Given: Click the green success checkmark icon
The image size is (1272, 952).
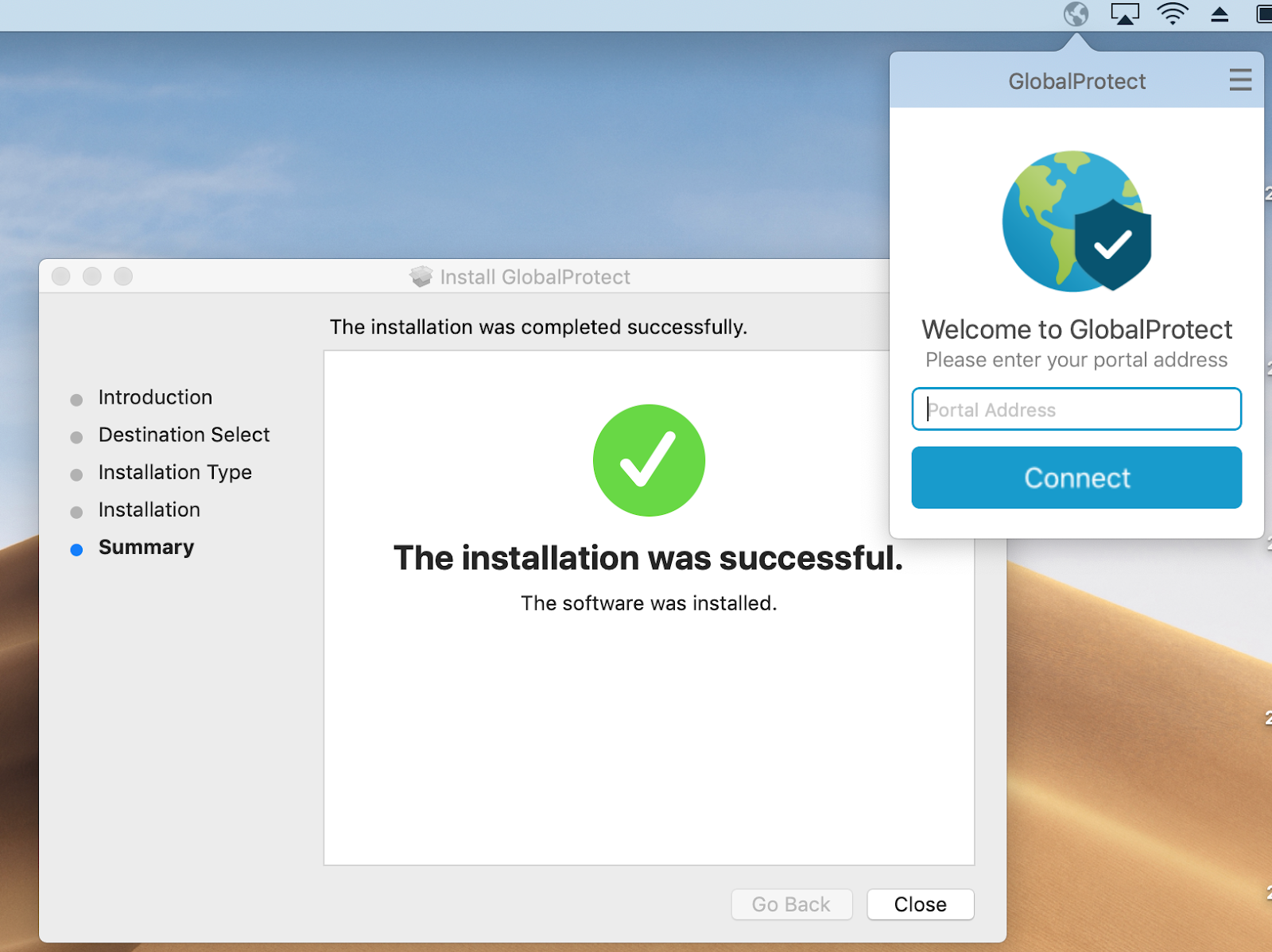Looking at the screenshot, I should point(649,460).
